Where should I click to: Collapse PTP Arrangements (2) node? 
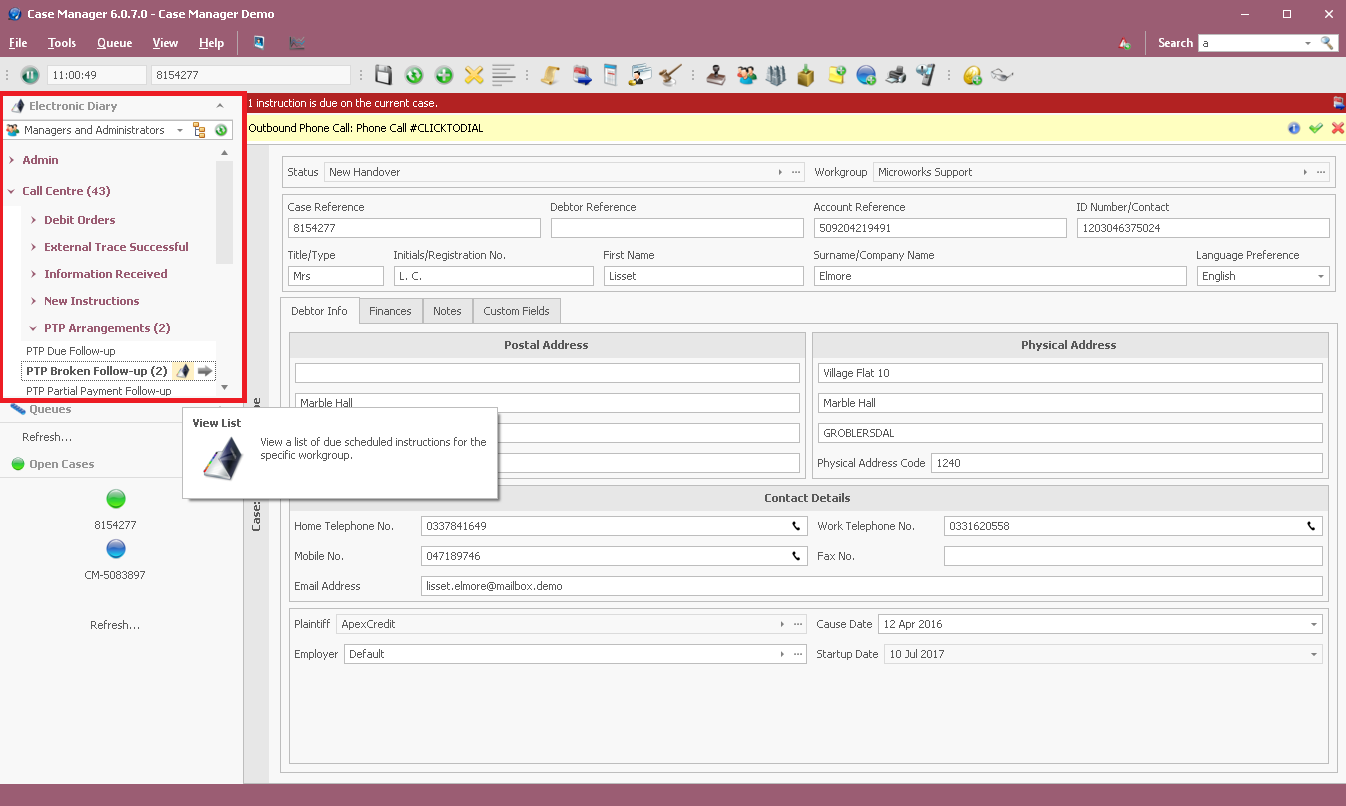pyautogui.click(x=34, y=328)
